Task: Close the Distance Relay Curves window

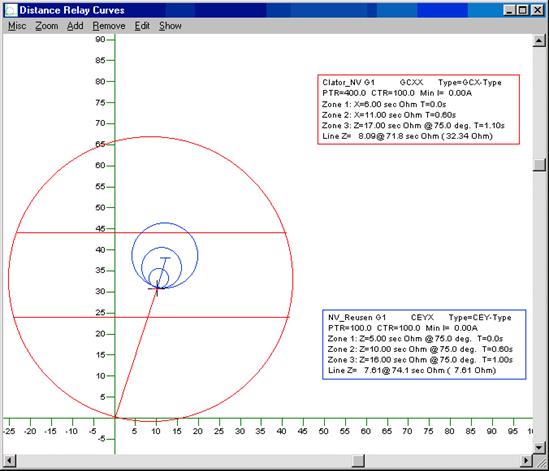Action: 537,10
